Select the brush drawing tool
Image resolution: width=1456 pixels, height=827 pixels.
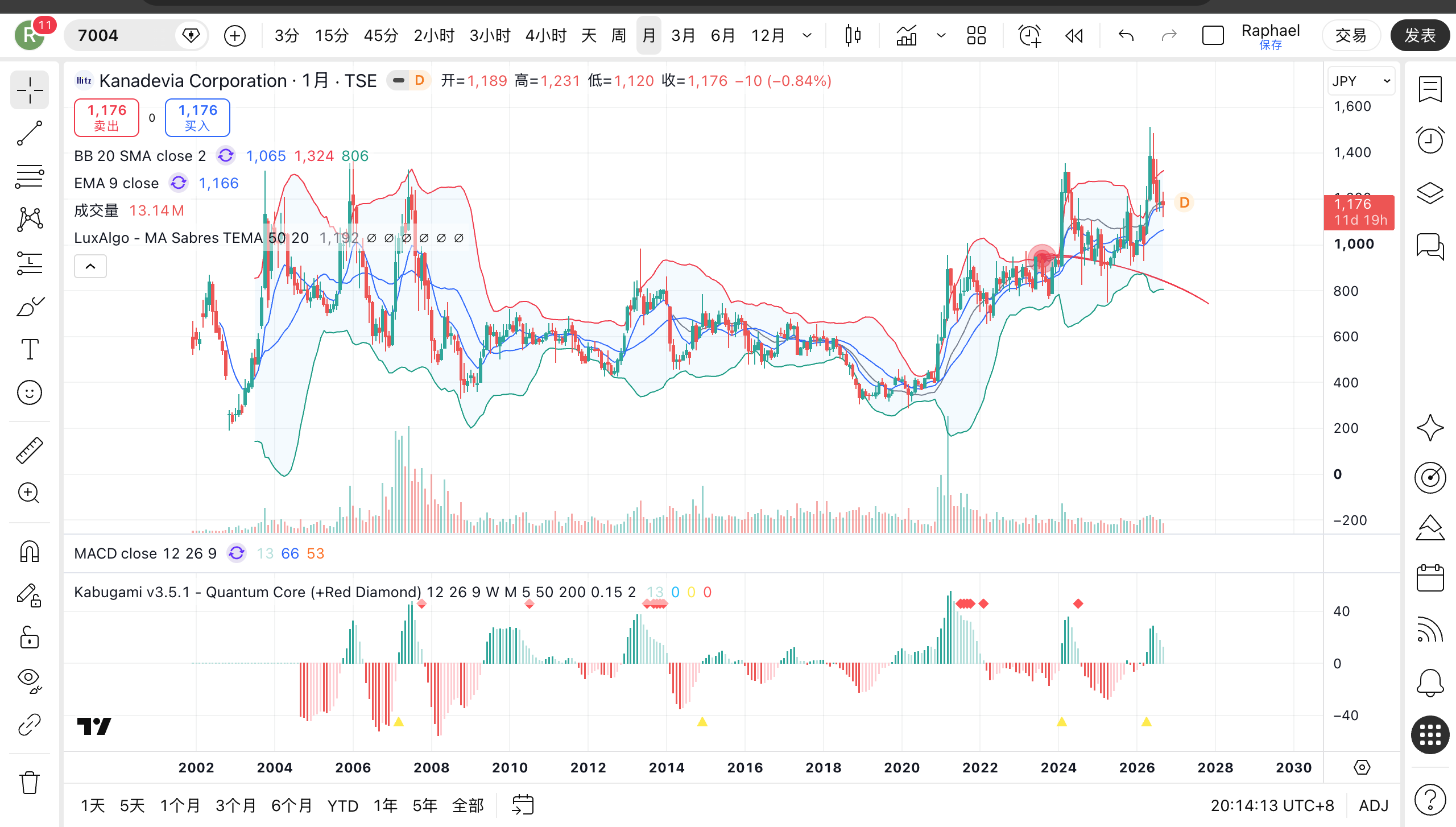30,306
